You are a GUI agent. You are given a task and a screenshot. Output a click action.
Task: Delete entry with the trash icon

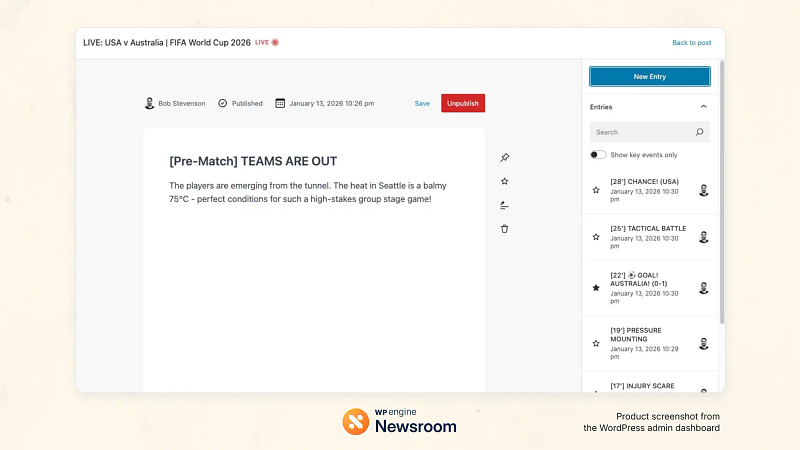pos(505,229)
